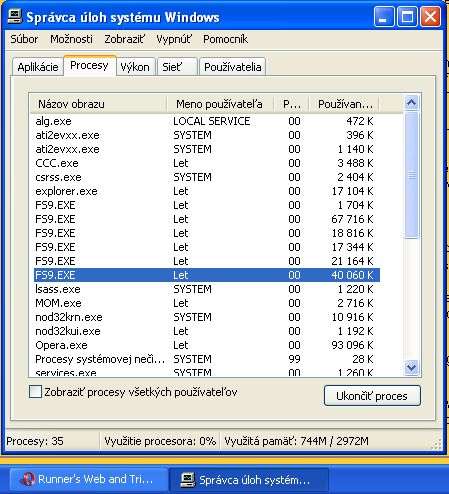This screenshot has width=449, height=494.
Task: Select the nod32krn.exe process
Action: point(207,317)
